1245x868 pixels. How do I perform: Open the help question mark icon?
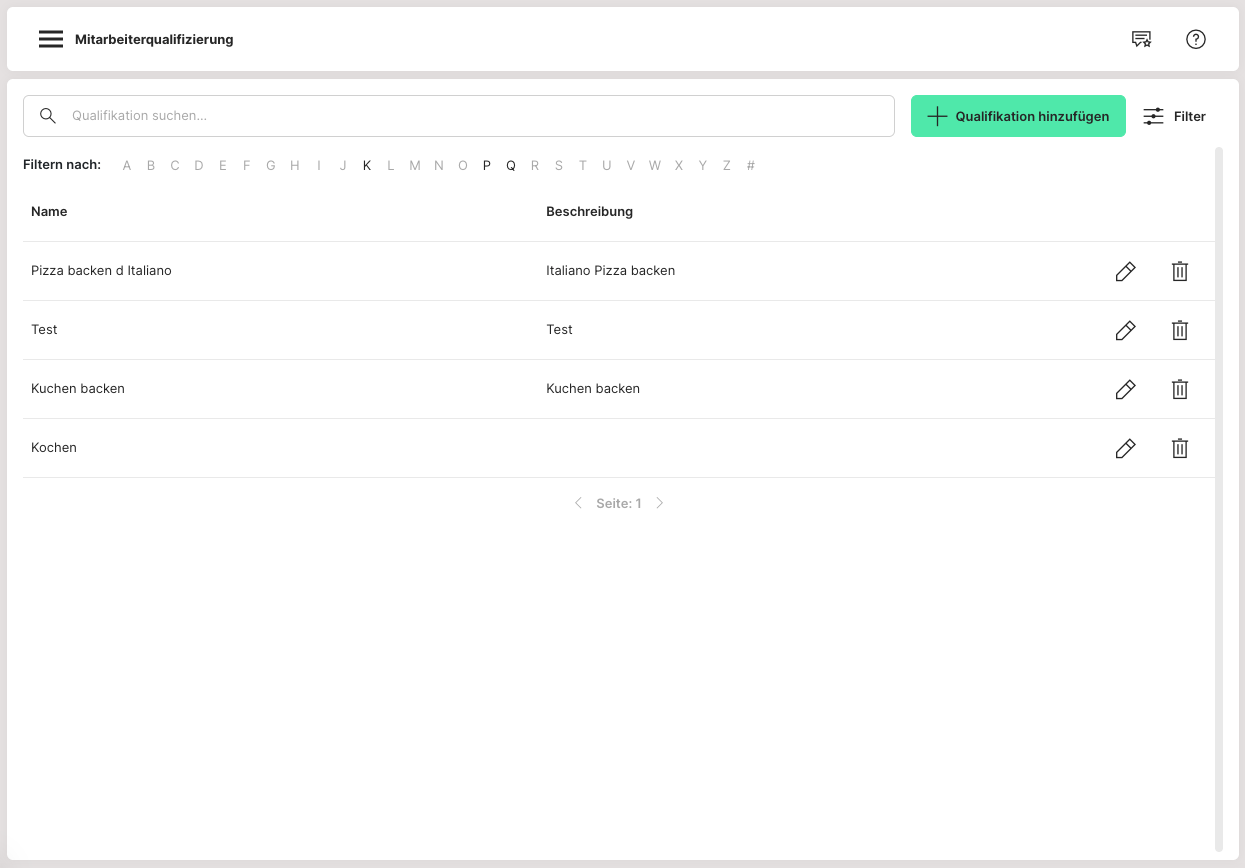pyautogui.click(x=1196, y=39)
